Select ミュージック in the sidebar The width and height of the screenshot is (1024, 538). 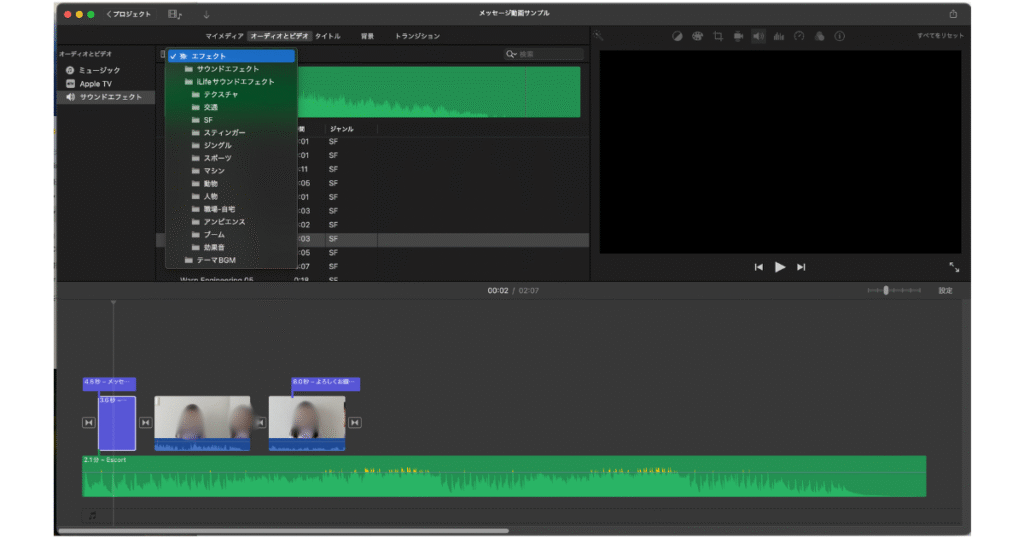tap(99, 70)
